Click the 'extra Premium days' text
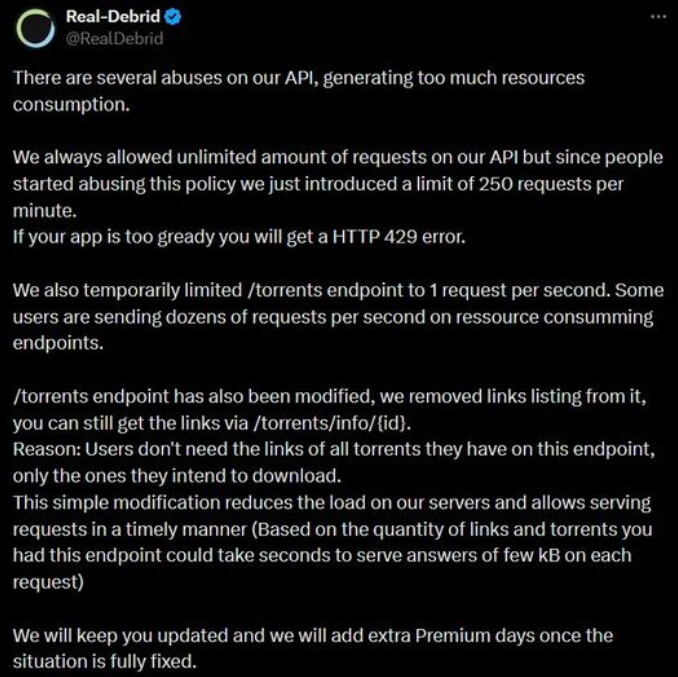Image resolution: width=678 pixels, height=677 pixels. coord(466,636)
